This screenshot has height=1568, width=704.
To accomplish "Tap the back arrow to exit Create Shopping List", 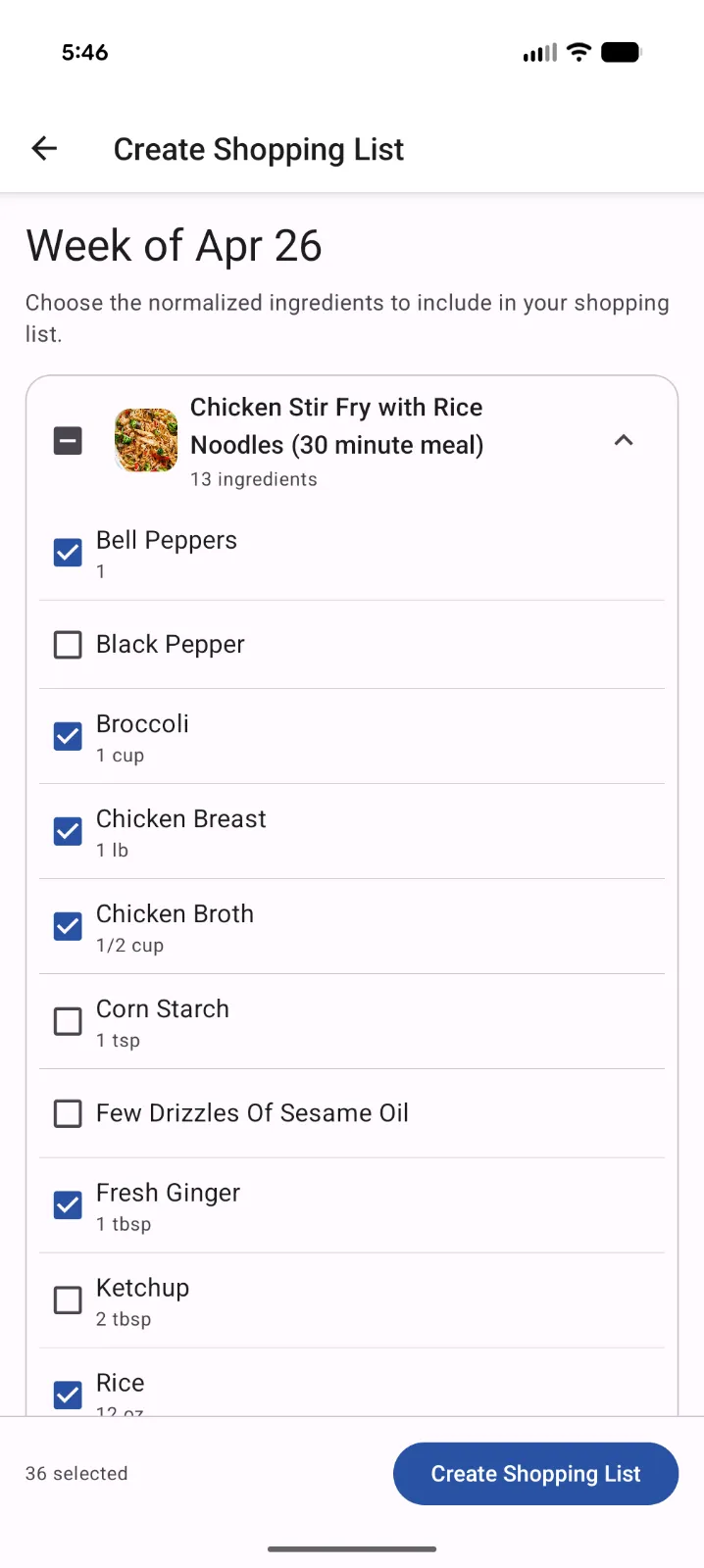I will (x=43, y=148).
